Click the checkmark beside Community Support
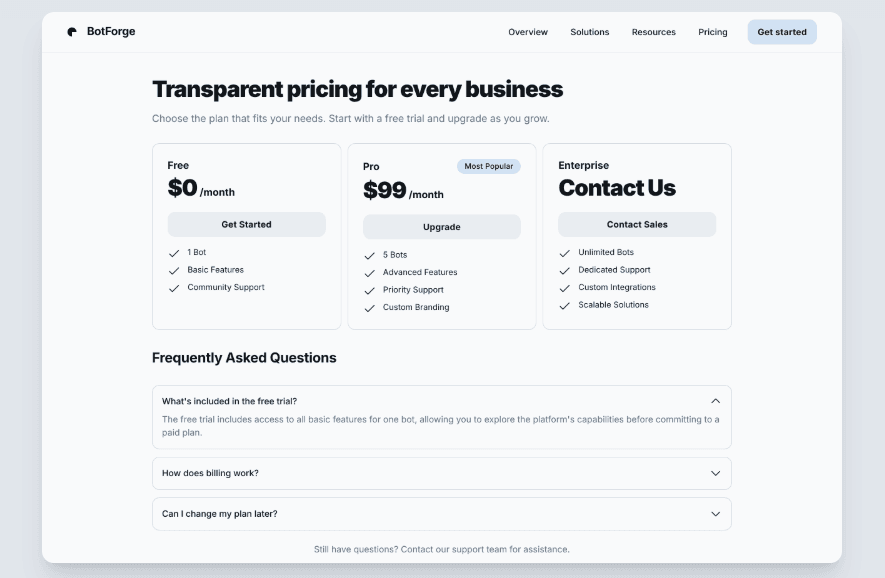The width and height of the screenshot is (885, 578). 173,287
